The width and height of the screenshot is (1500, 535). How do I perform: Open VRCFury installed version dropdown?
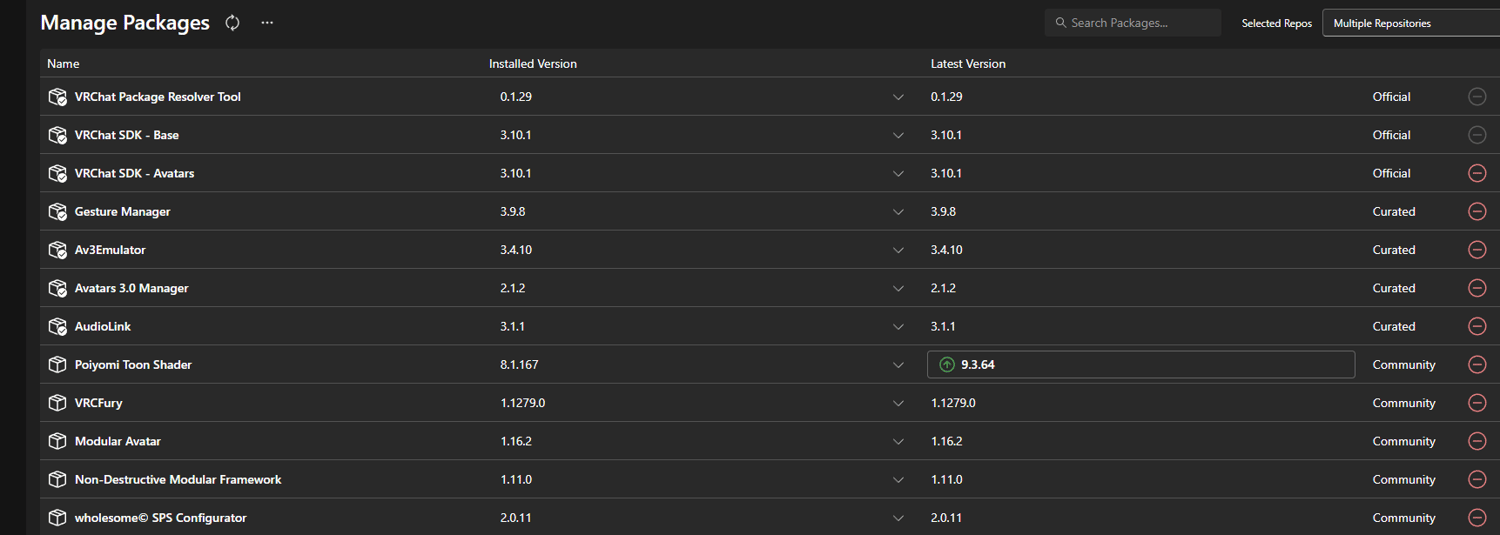[x=898, y=403]
